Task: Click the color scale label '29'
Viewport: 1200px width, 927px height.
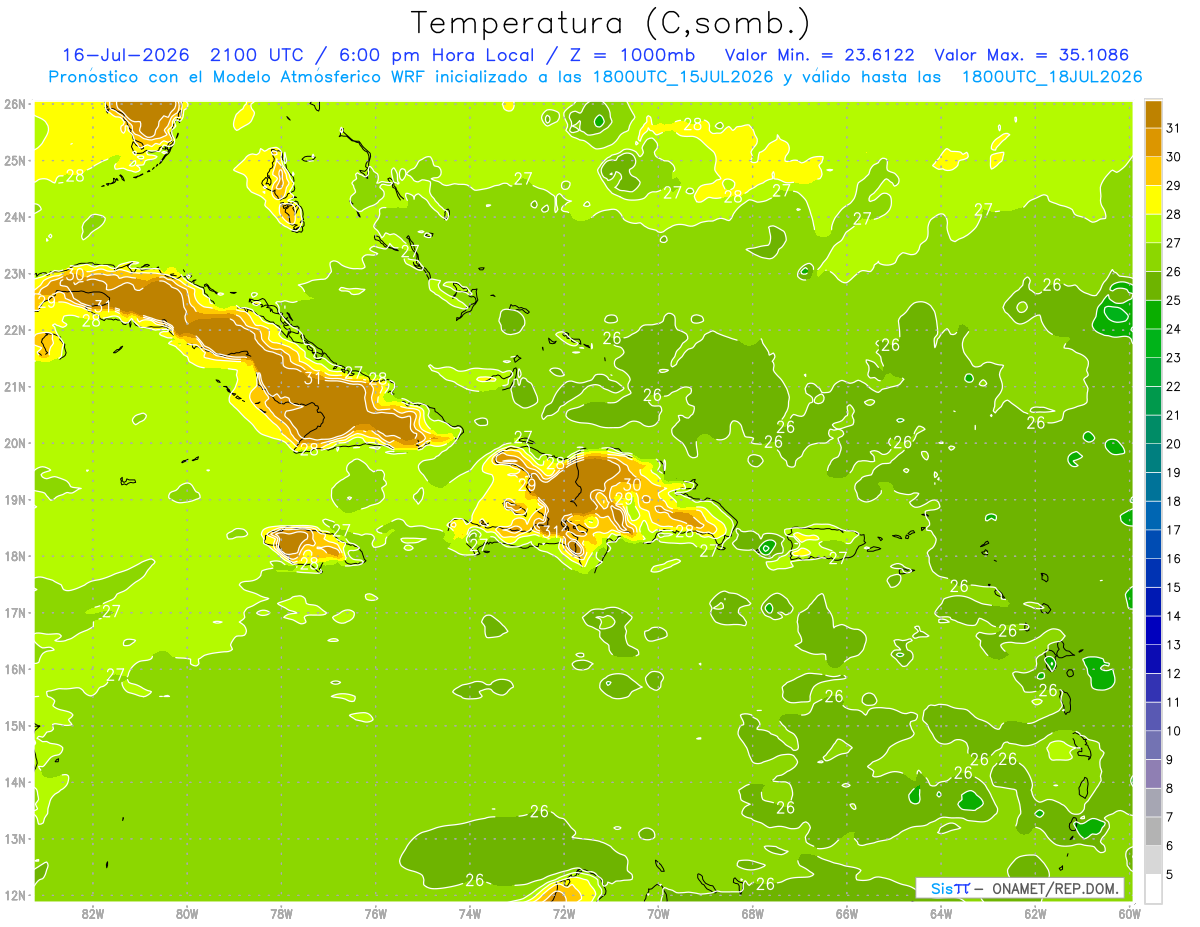Action: point(1173,186)
